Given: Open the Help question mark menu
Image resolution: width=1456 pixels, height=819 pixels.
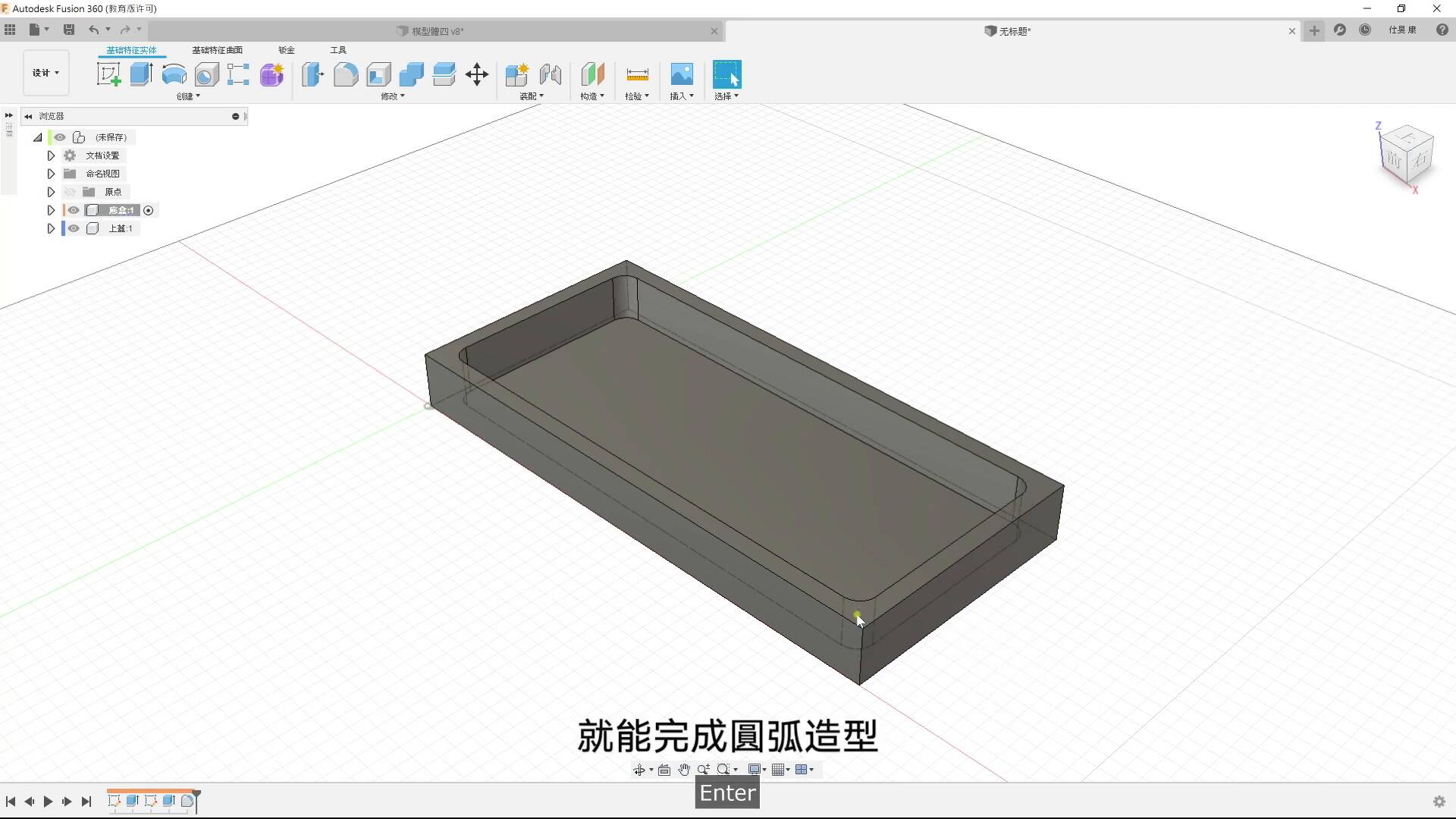Looking at the screenshot, I should 1442,30.
